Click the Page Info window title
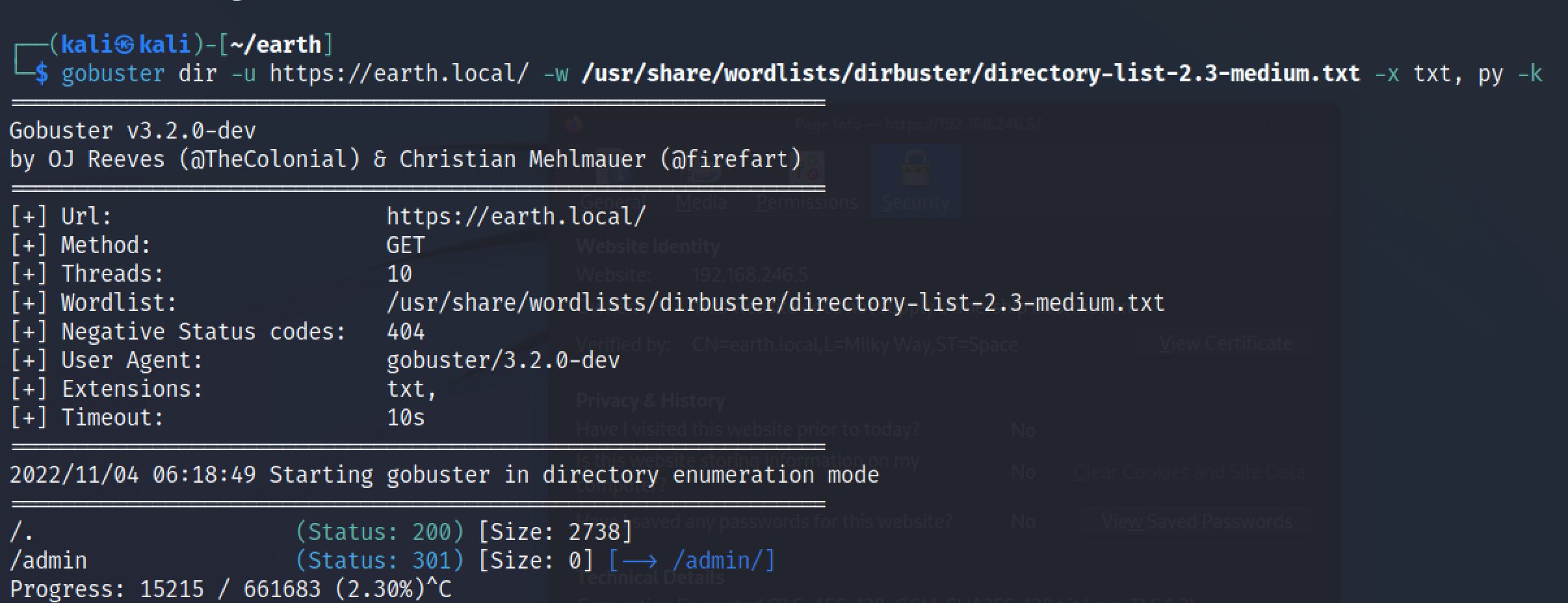This screenshot has height=603, width=1568. click(918, 124)
